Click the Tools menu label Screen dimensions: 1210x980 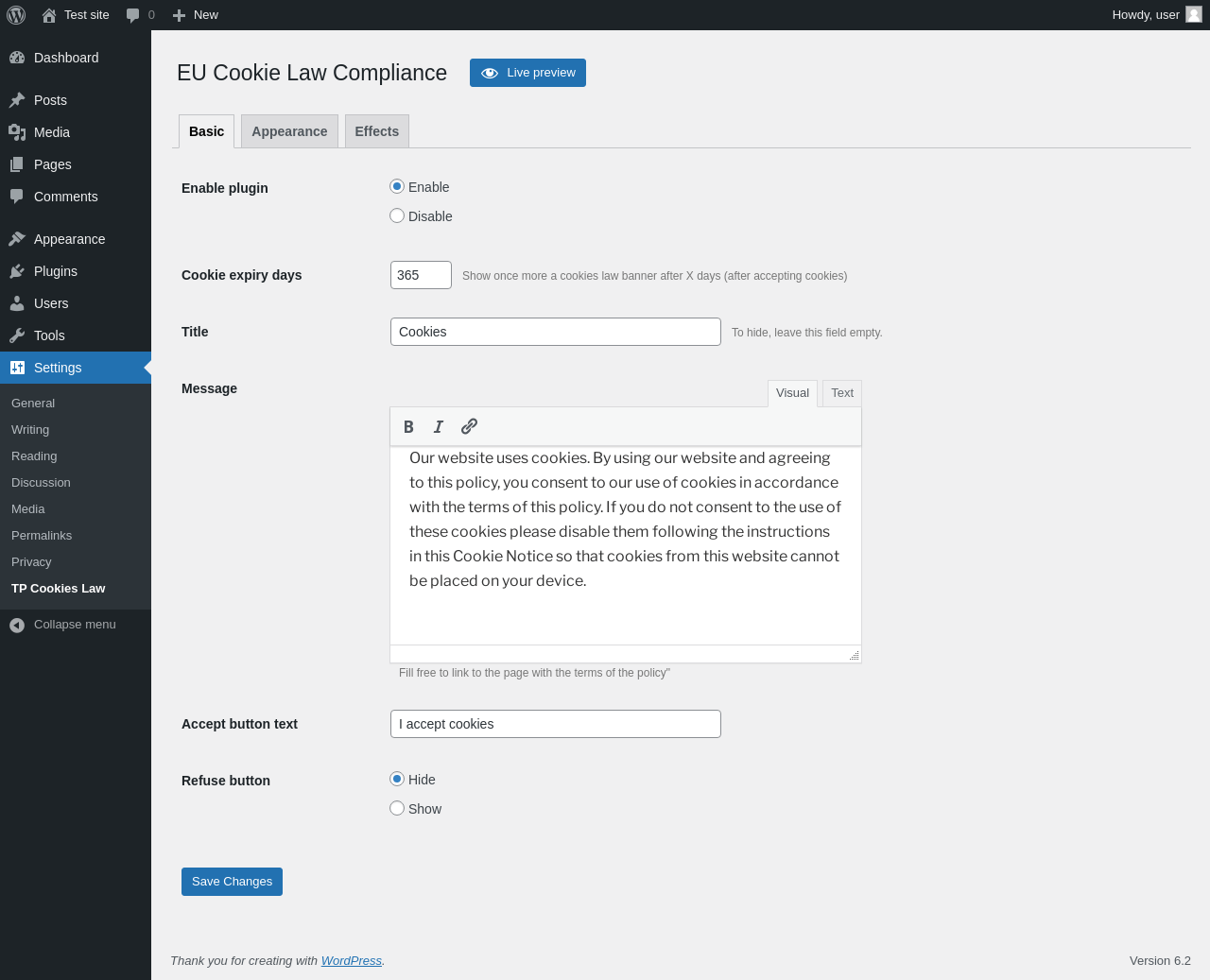[49, 335]
